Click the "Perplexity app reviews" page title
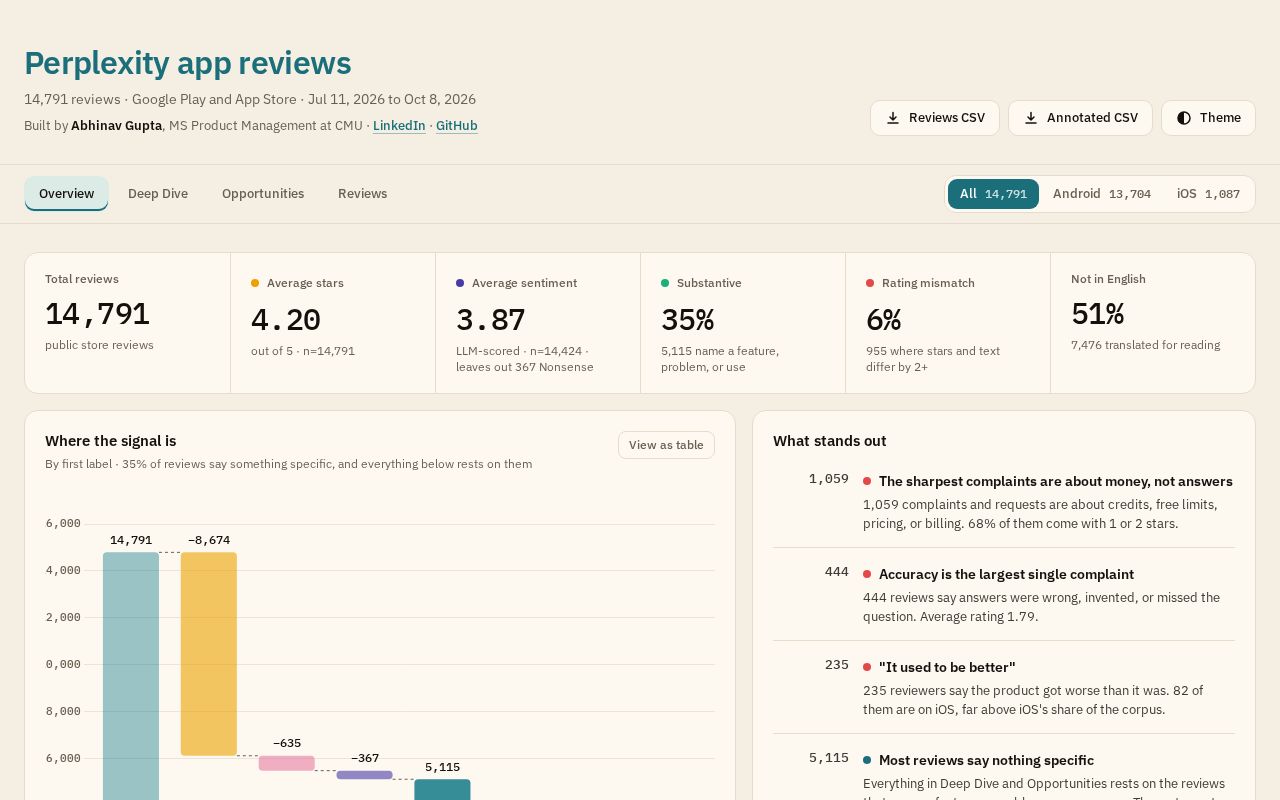Viewport: 1280px width, 800px height. tap(188, 63)
